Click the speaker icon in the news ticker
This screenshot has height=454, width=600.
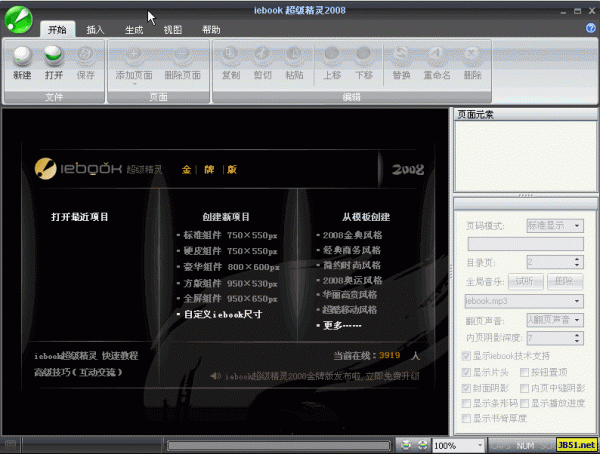click(215, 376)
